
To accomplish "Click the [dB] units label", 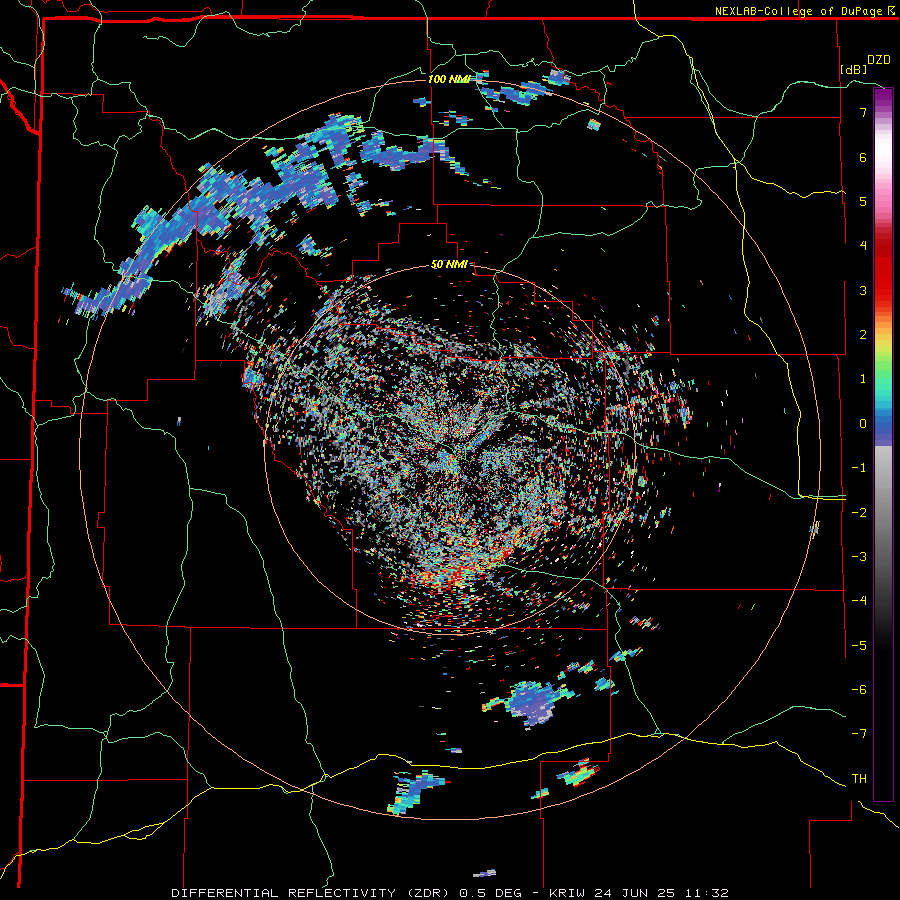I will pos(854,69).
